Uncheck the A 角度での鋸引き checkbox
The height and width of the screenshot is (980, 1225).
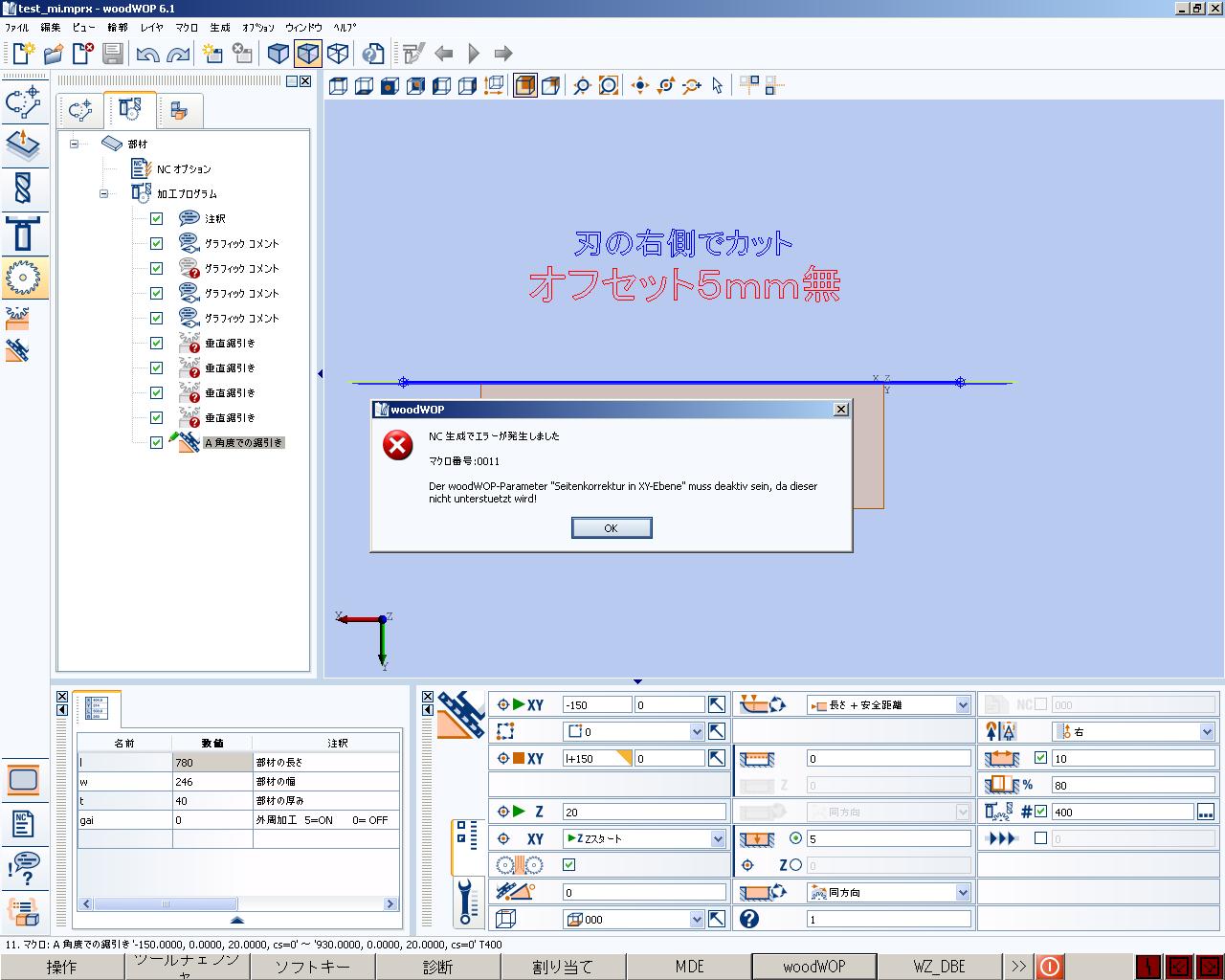(x=156, y=442)
